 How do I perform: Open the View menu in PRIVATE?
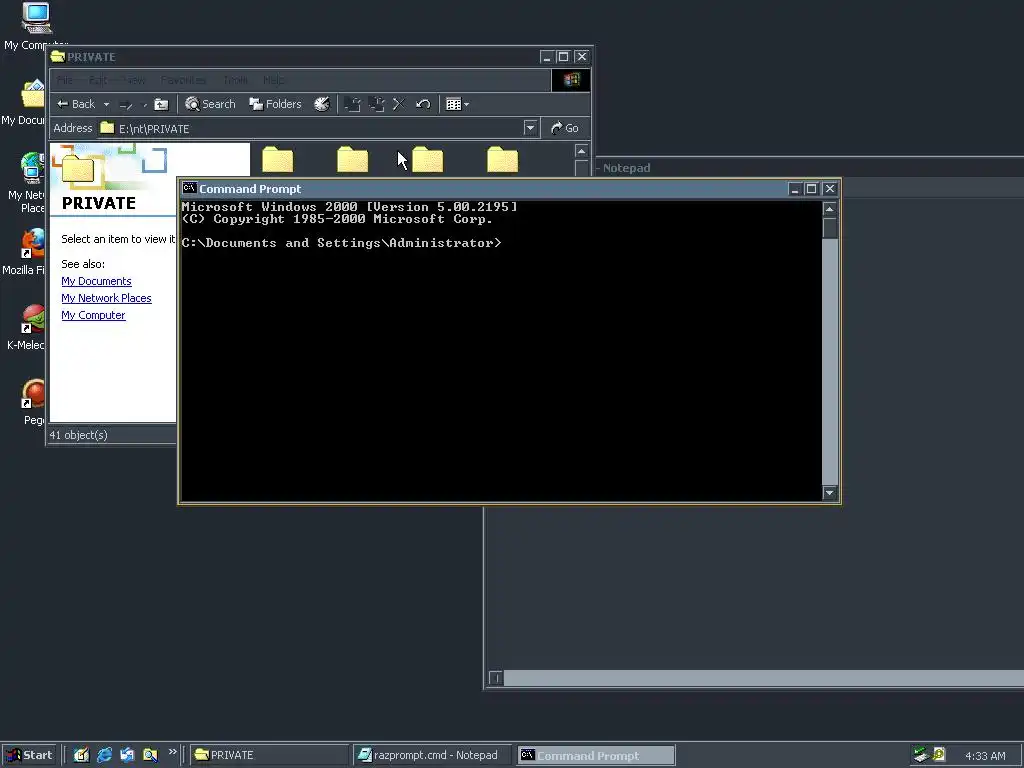pyautogui.click(x=135, y=80)
